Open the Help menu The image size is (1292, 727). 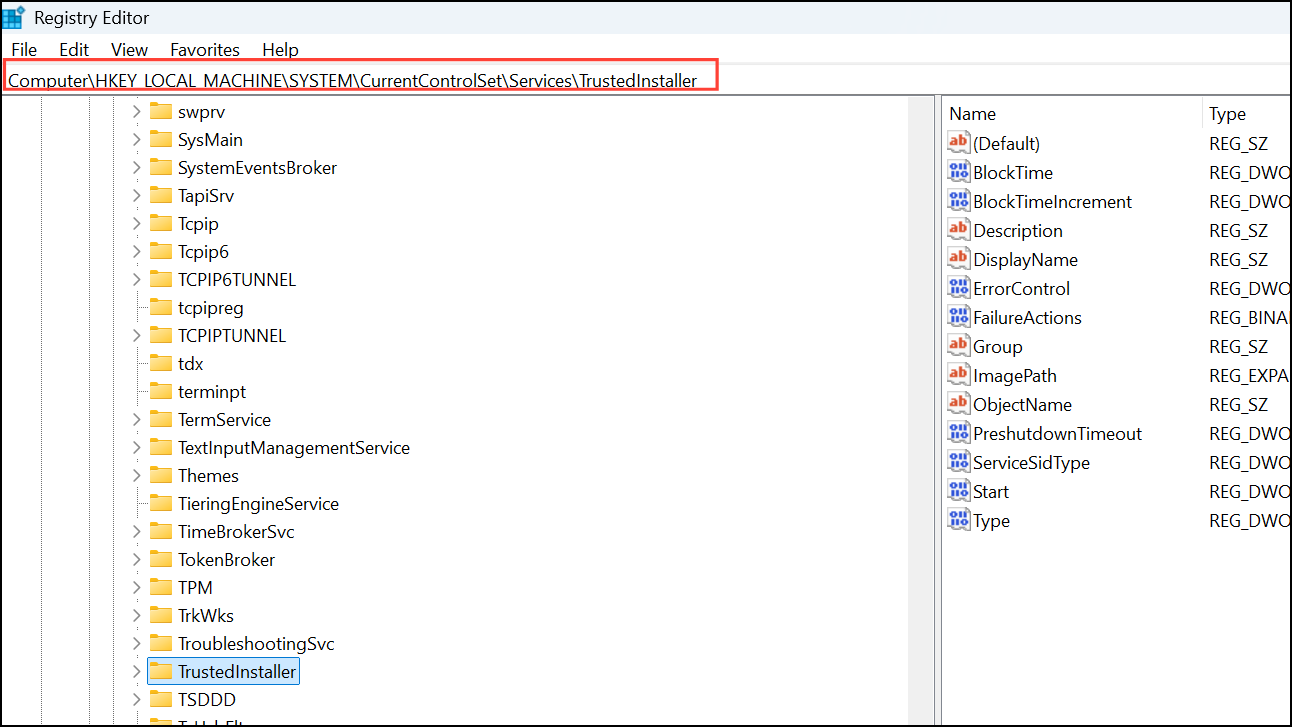point(280,49)
